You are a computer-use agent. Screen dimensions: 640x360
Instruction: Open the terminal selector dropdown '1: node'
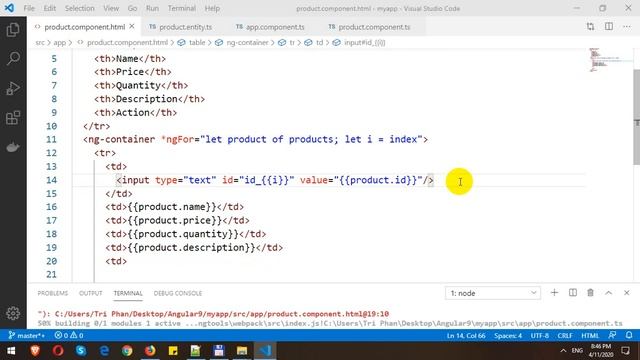click(x=493, y=293)
